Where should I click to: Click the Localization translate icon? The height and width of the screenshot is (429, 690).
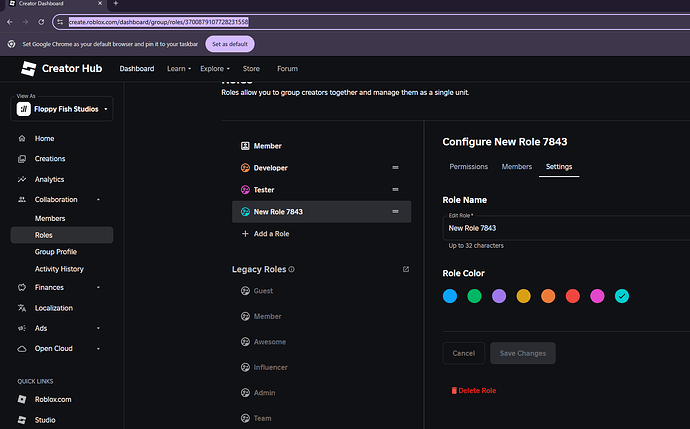tap(22, 308)
